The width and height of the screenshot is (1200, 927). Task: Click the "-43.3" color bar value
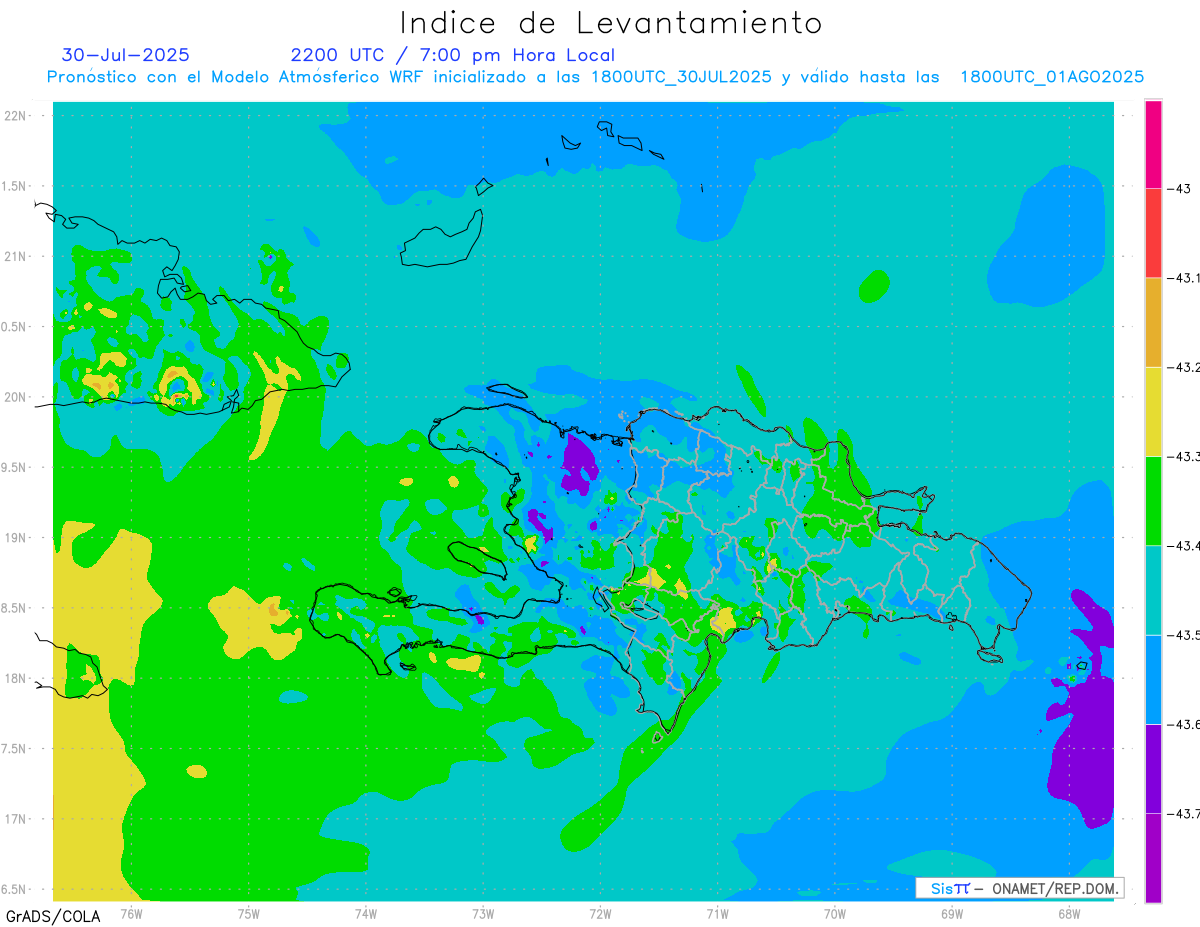point(1184,456)
